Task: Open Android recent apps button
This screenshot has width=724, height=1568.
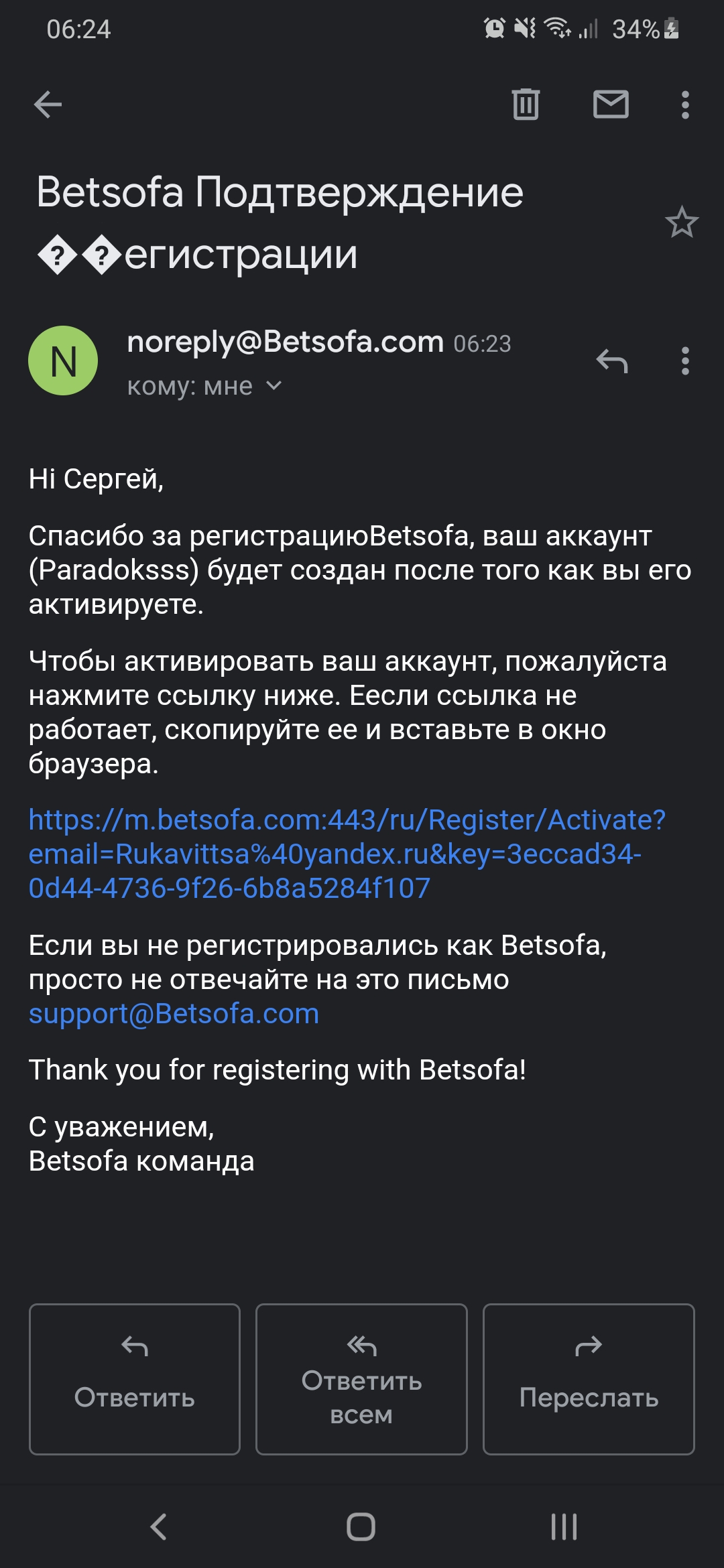Action: 564,1527
